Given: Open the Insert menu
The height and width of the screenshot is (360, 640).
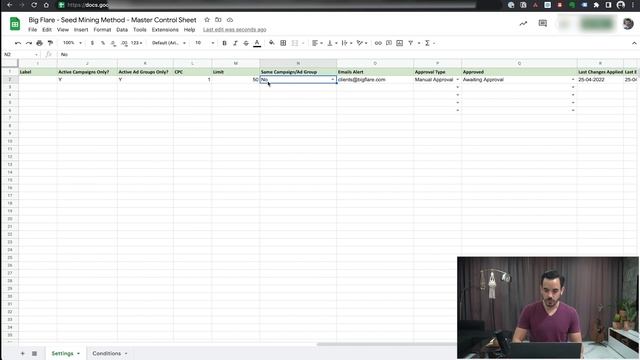Looking at the screenshot, I should 81,30.
